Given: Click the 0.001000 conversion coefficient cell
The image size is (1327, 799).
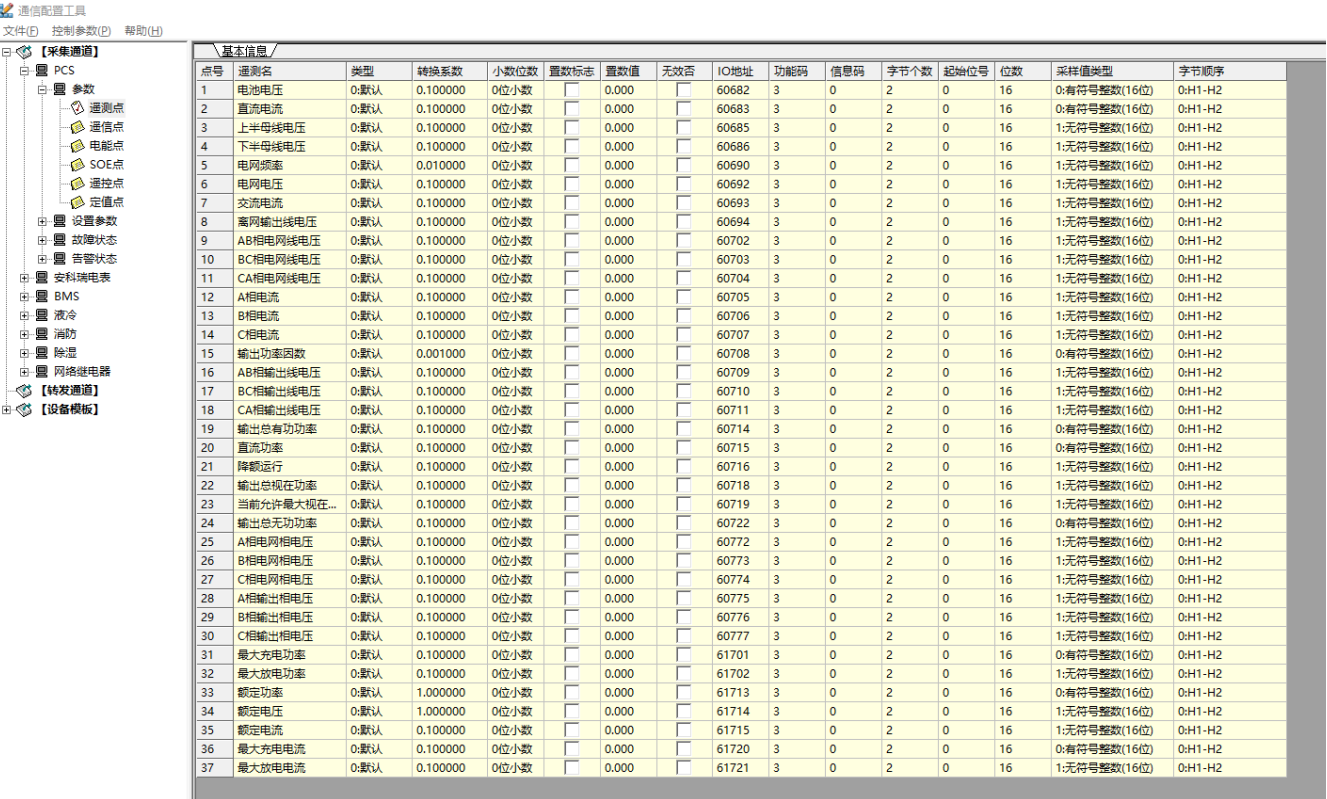Looking at the screenshot, I should (x=450, y=354).
